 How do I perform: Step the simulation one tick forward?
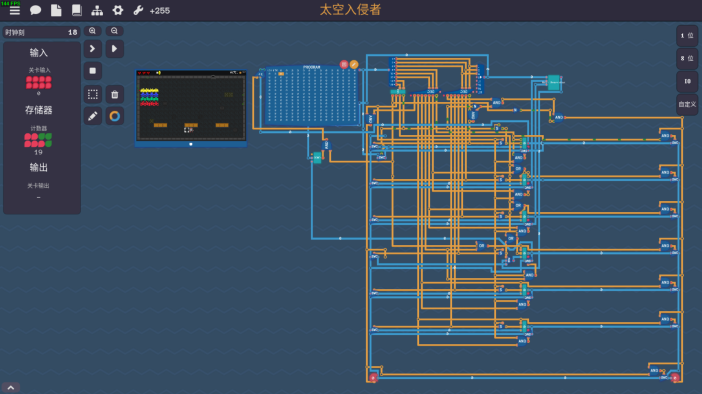click(x=93, y=48)
